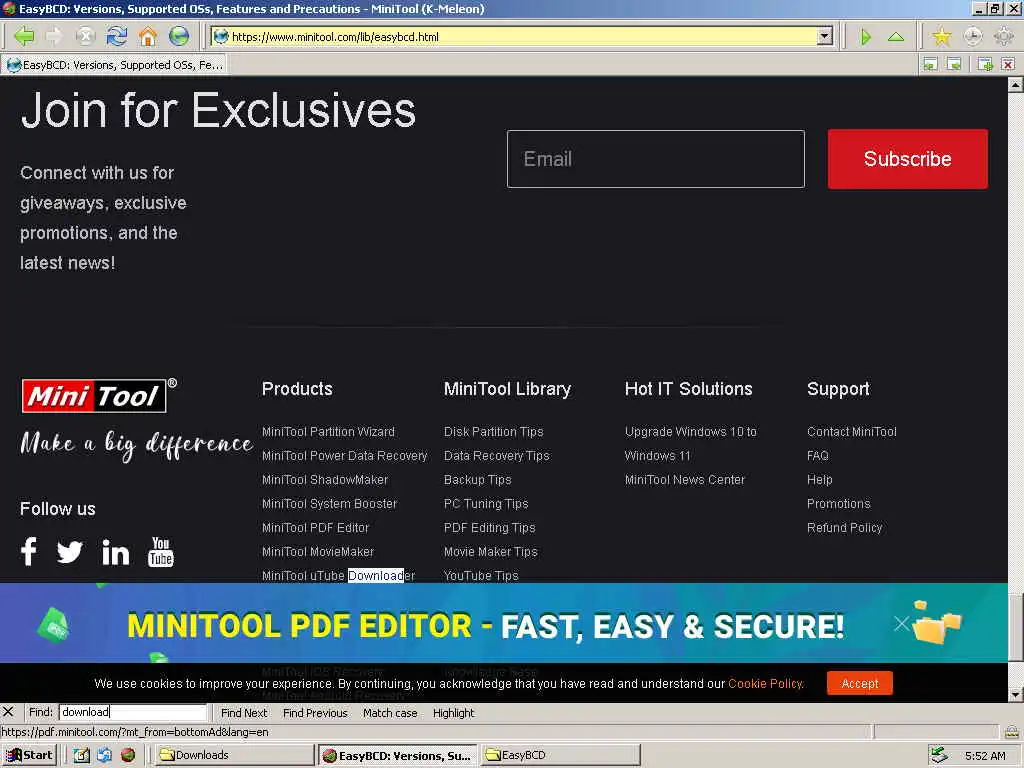The image size is (1024, 768).
Task: Click the green Up triangle icon
Action: click(x=896, y=37)
